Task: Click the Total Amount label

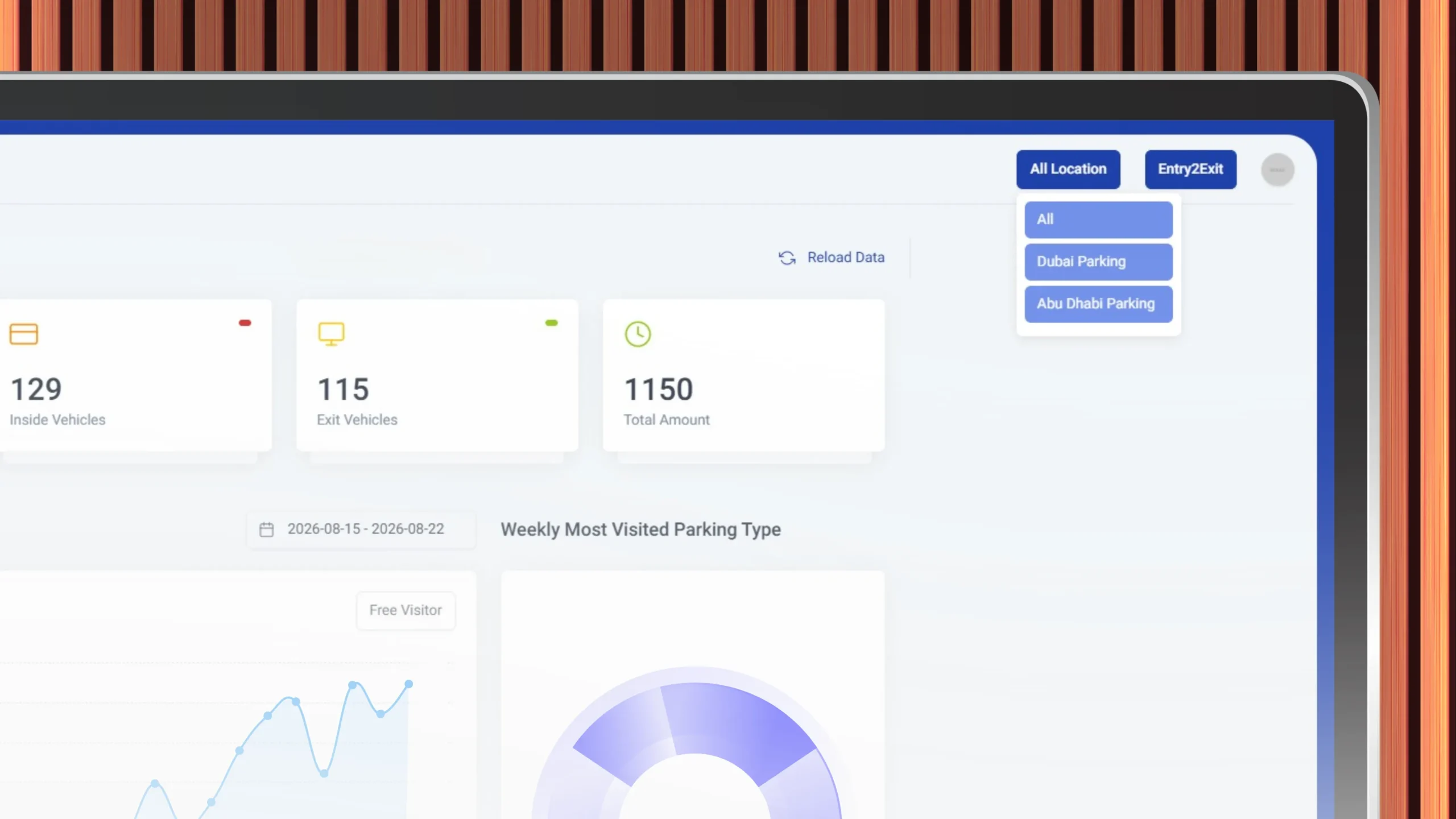Action: coord(667,420)
